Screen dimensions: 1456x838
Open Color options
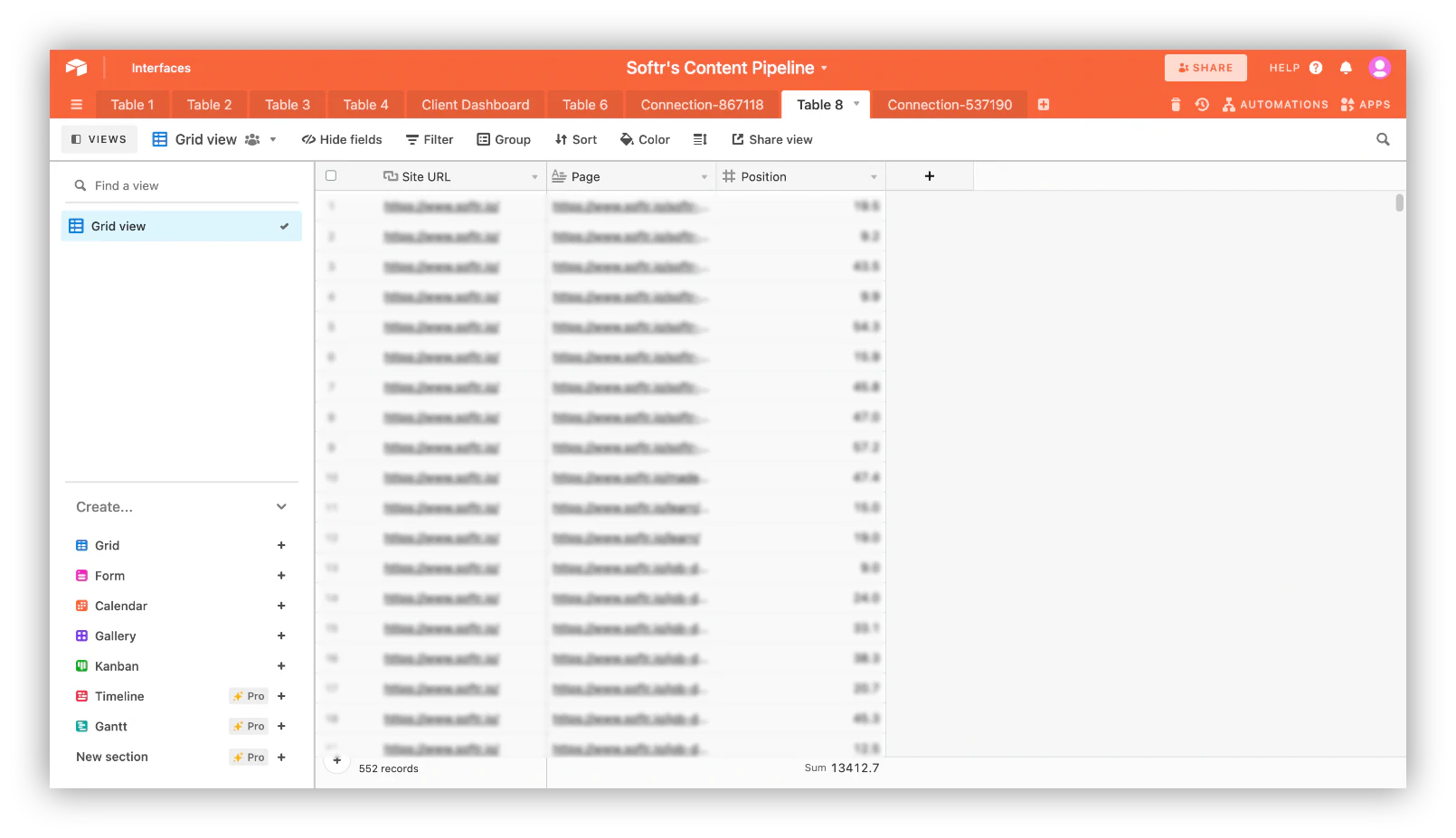pos(645,139)
